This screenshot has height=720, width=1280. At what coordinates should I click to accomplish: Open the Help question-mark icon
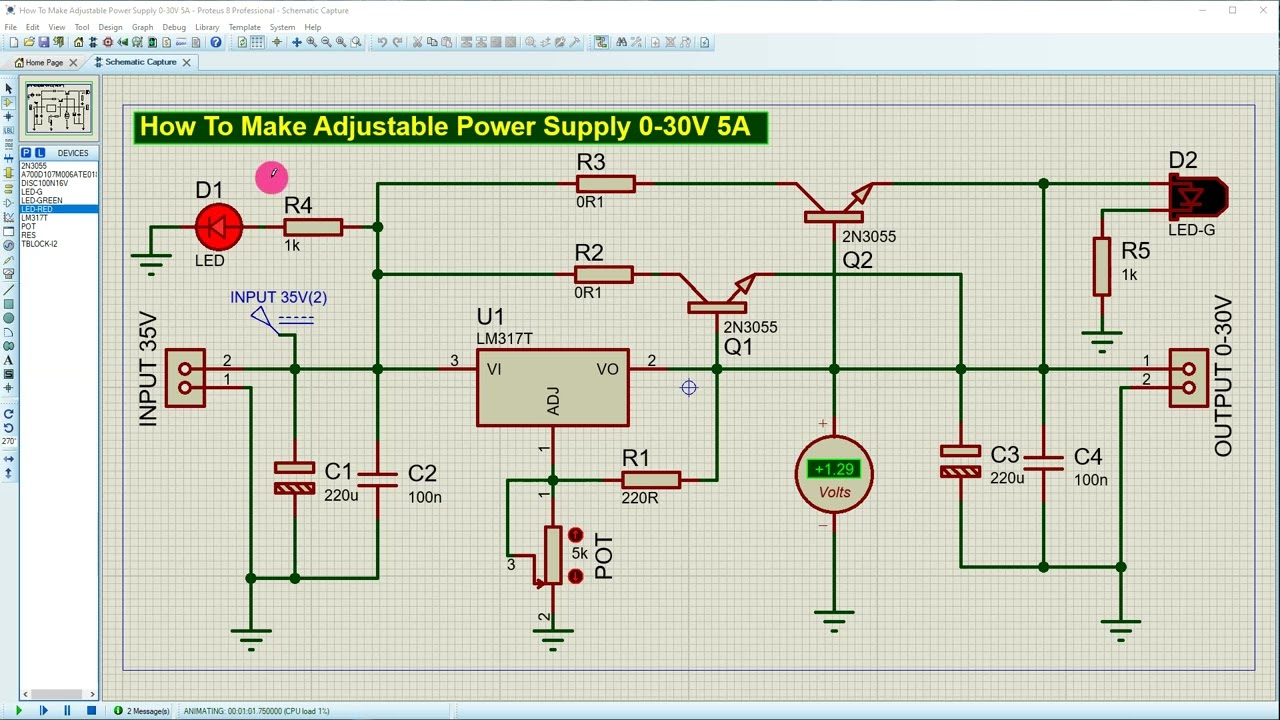[x=216, y=42]
